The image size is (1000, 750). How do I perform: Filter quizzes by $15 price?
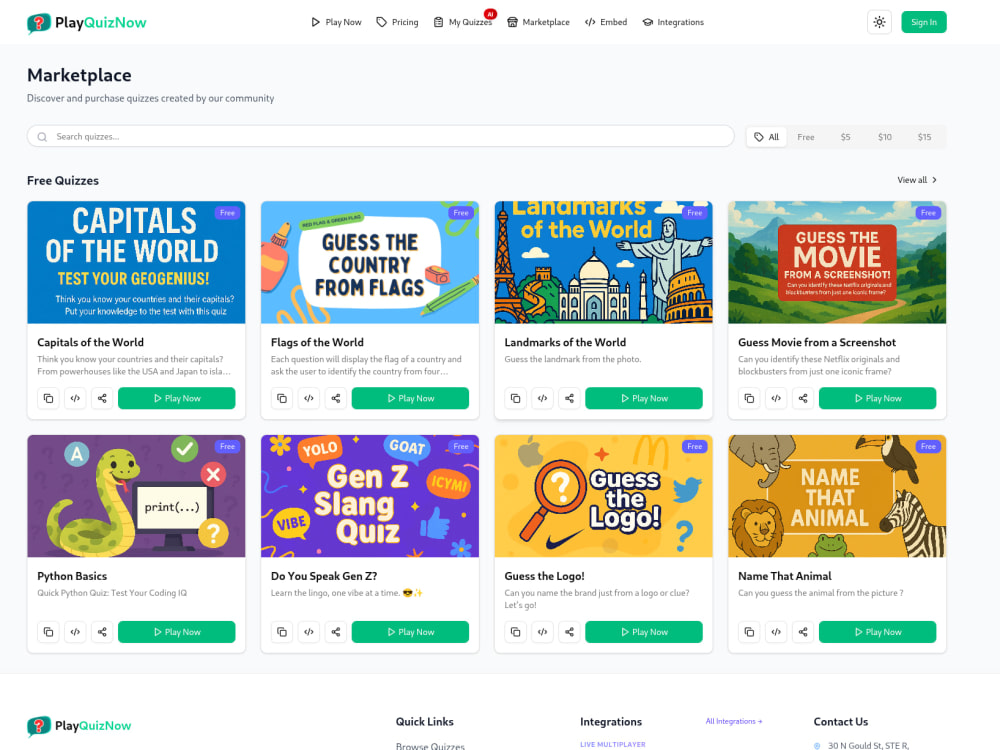pyautogui.click(x=924, y=137)
